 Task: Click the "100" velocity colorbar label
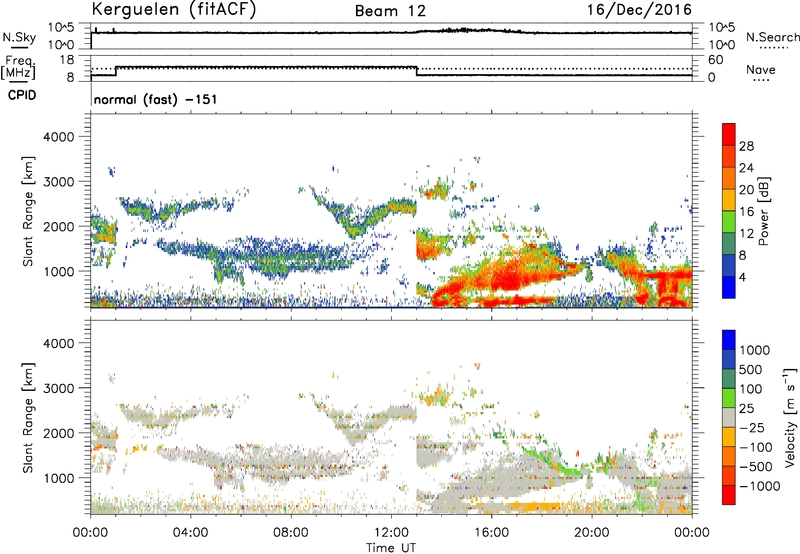tap(751, 389)
